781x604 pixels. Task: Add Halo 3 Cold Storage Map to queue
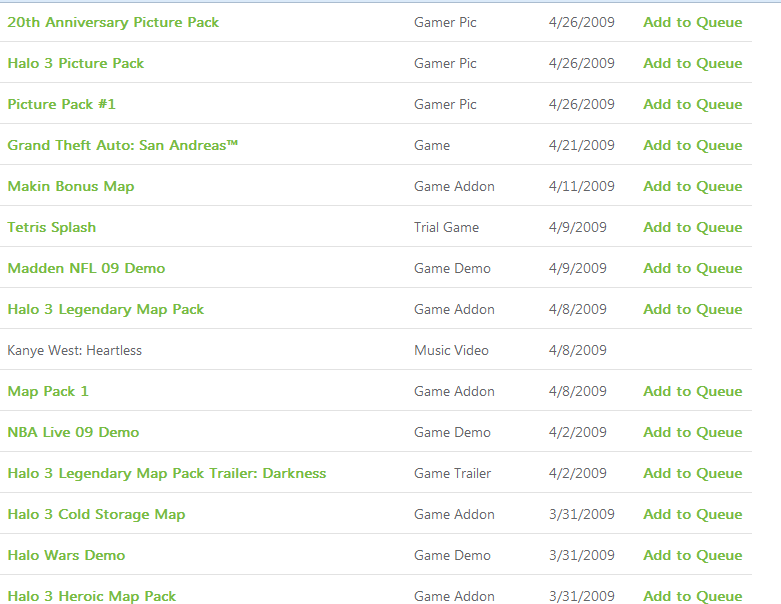point(693,514)
